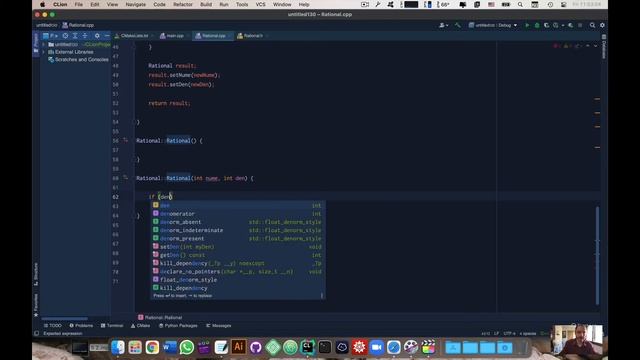640x360 pixels.
Task: Open Search Everywhere magnifier in toolbar
Action: coord(592,25)
